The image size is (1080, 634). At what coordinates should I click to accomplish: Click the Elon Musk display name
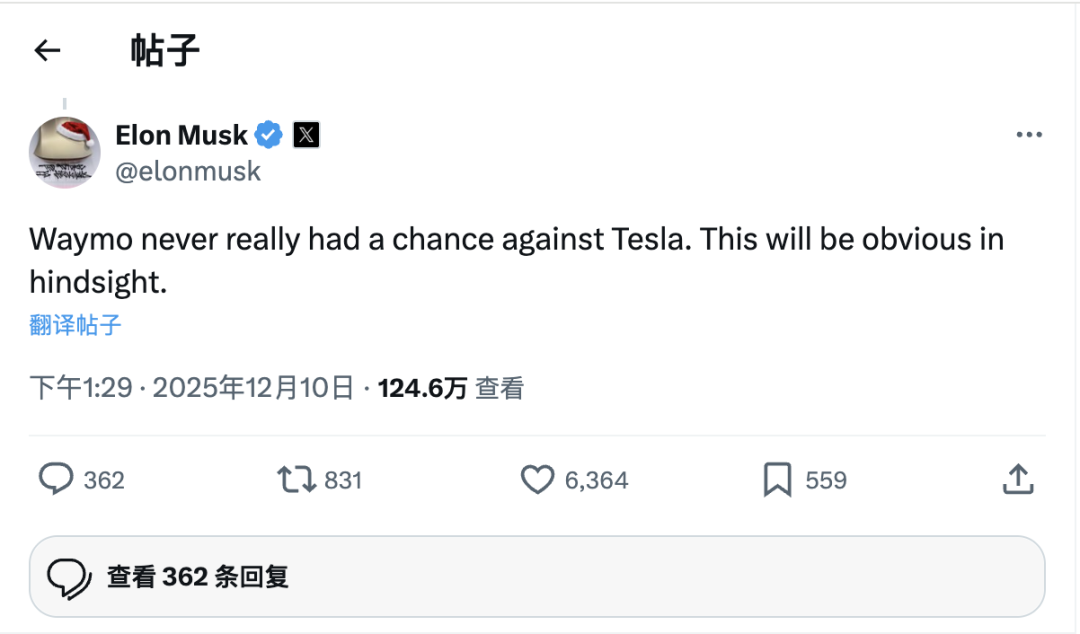[x=181, y=135]
